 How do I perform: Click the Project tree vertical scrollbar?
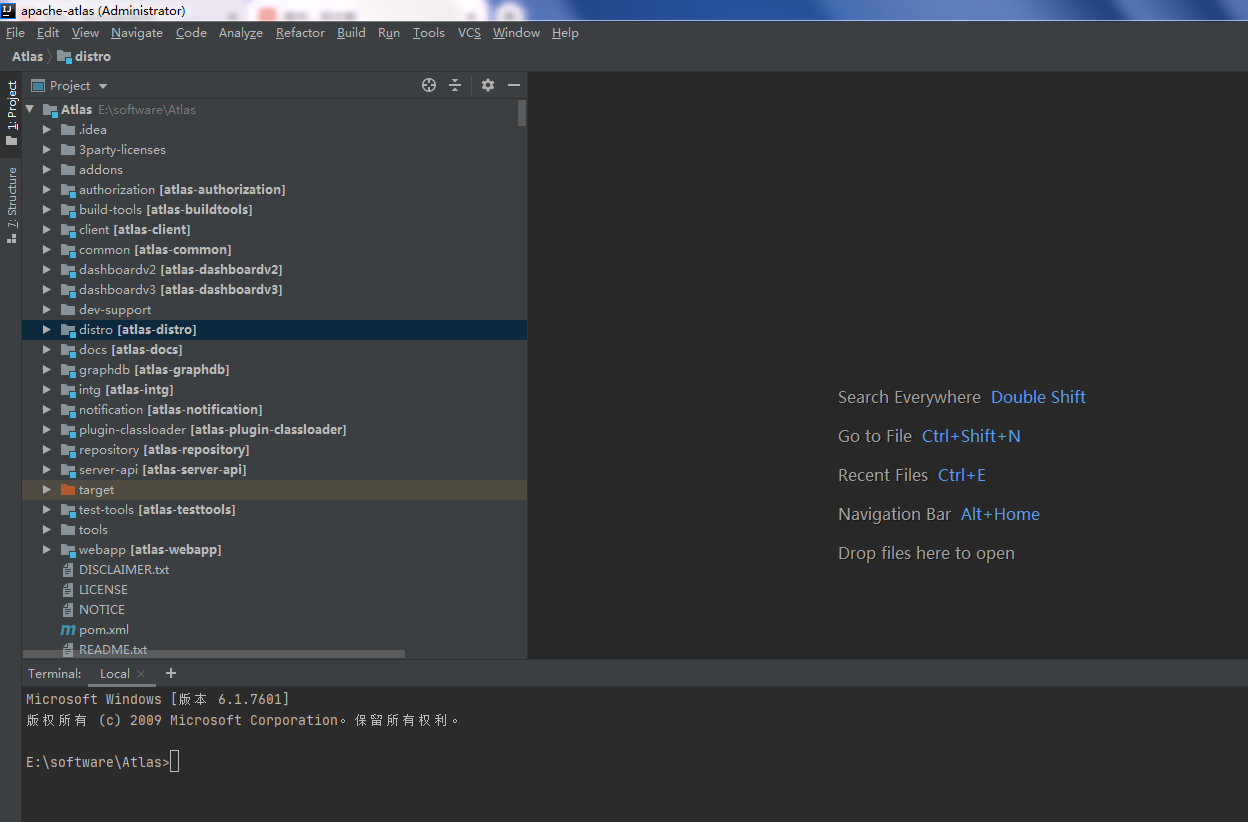click(522, 114)
